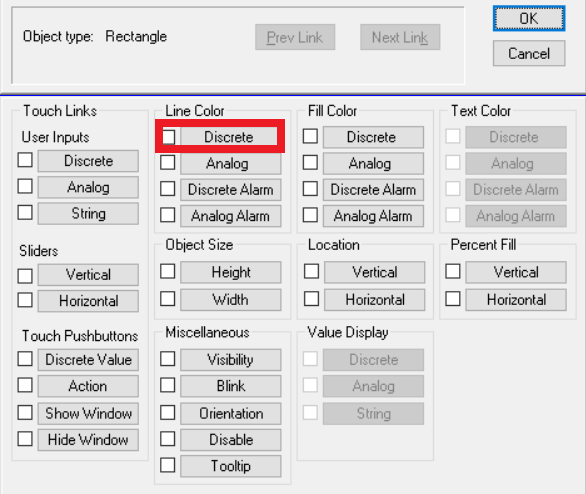586x494 pixels.
Task: Toggle the Sliders Vertical checkbox
Action: pyautogui.click(x=25, y=276)
